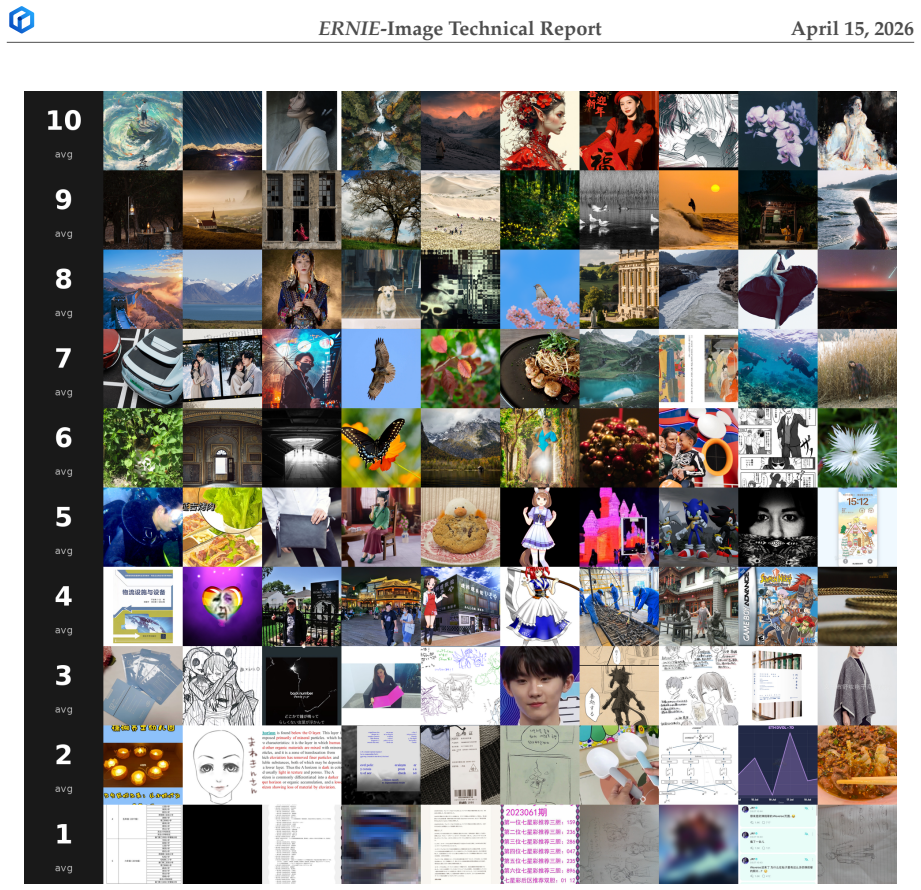Screen dimensions: 921x890
Task: Open the white flower on green thumbnail
Action: tap(857, 448)
